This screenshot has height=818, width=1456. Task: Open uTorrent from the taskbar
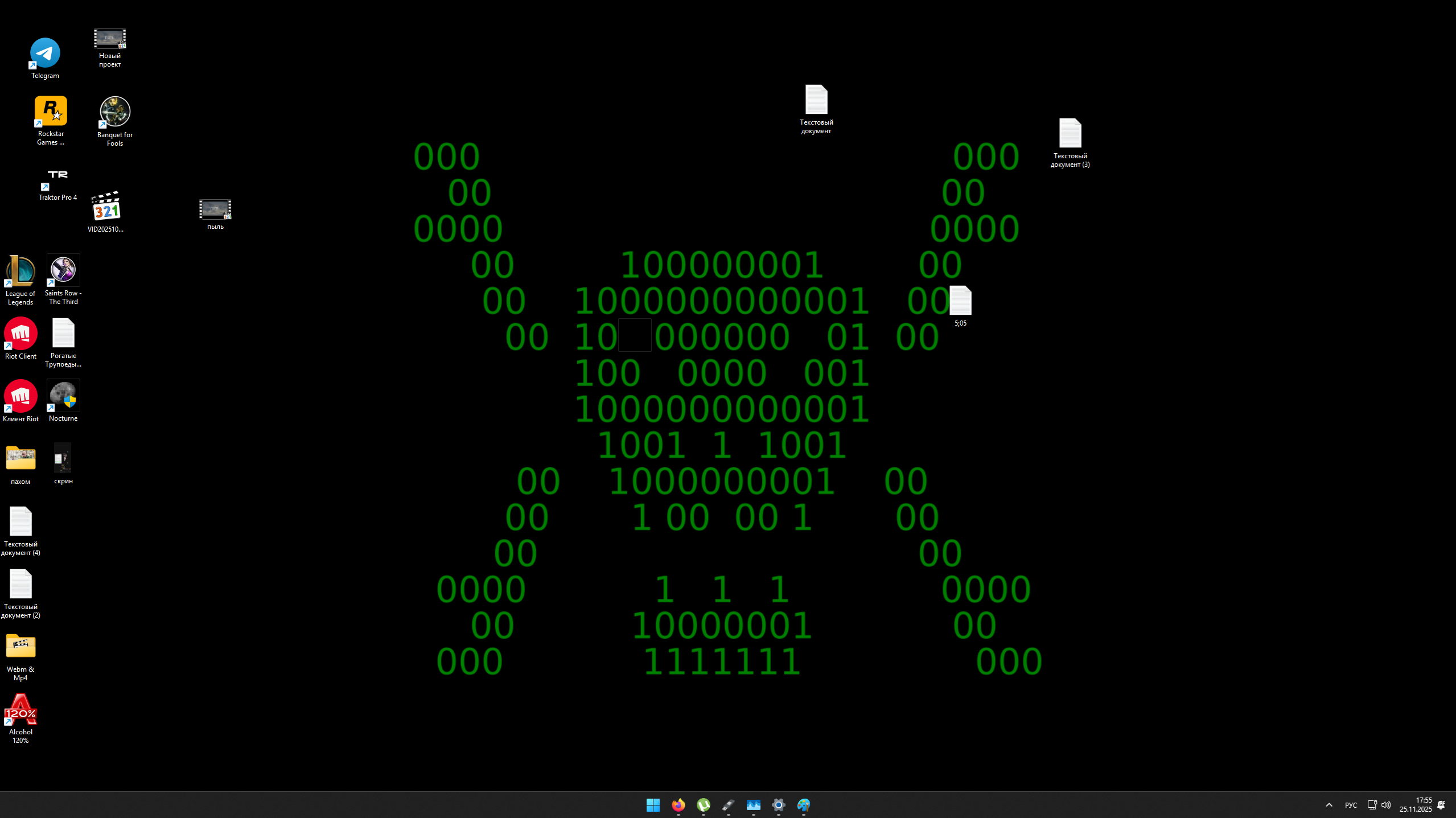703,805
